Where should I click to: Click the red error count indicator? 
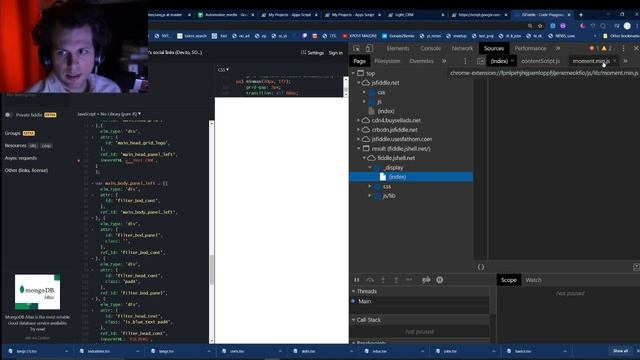tap(594, 48)
